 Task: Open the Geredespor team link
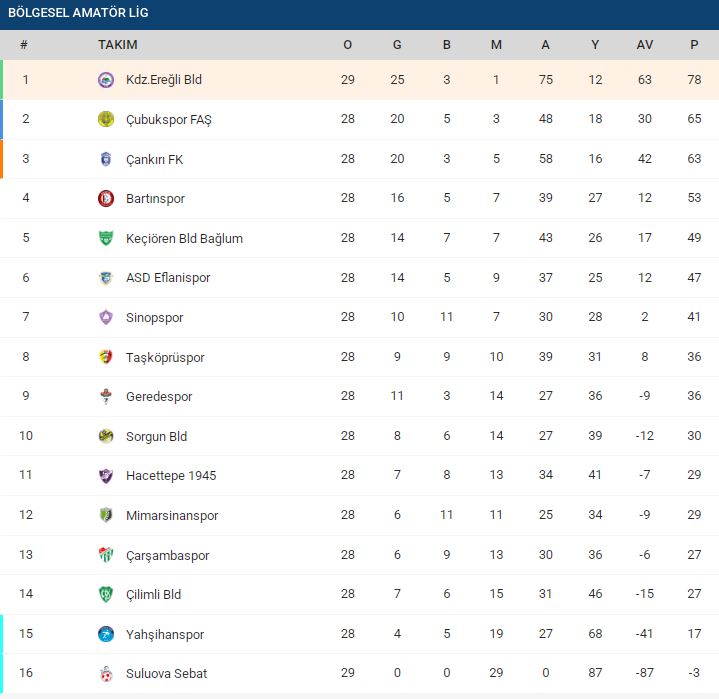coord(159,396)
